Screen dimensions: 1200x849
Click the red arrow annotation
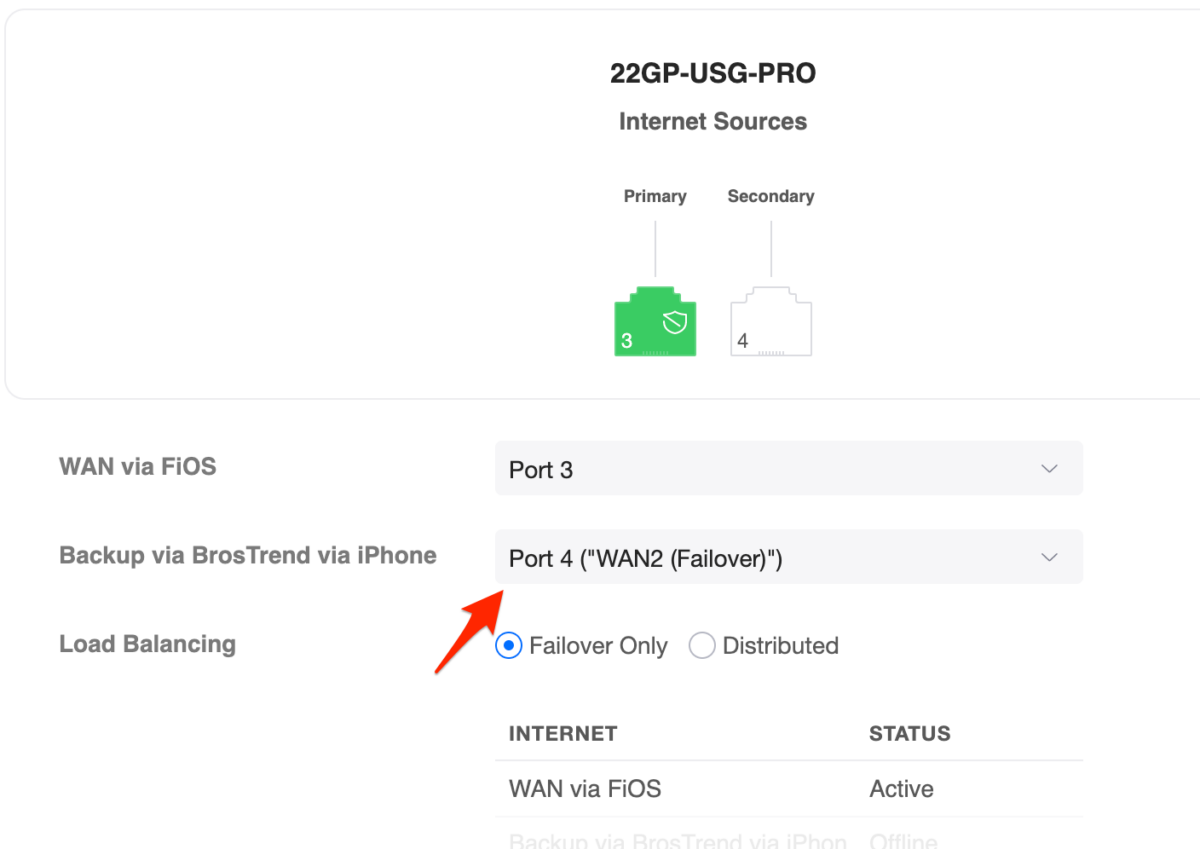(468, 631)
